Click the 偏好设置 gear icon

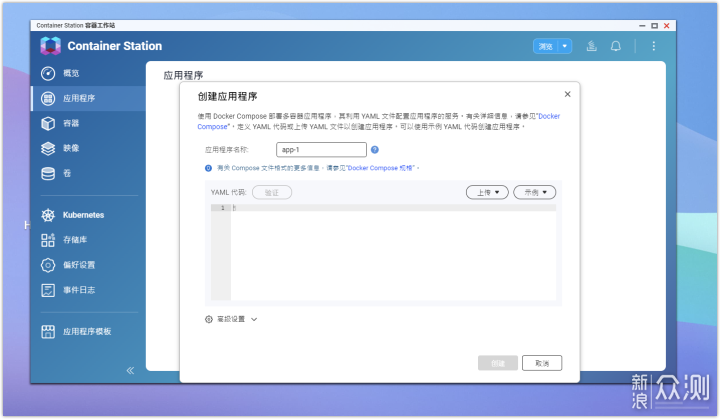(48, 265)
